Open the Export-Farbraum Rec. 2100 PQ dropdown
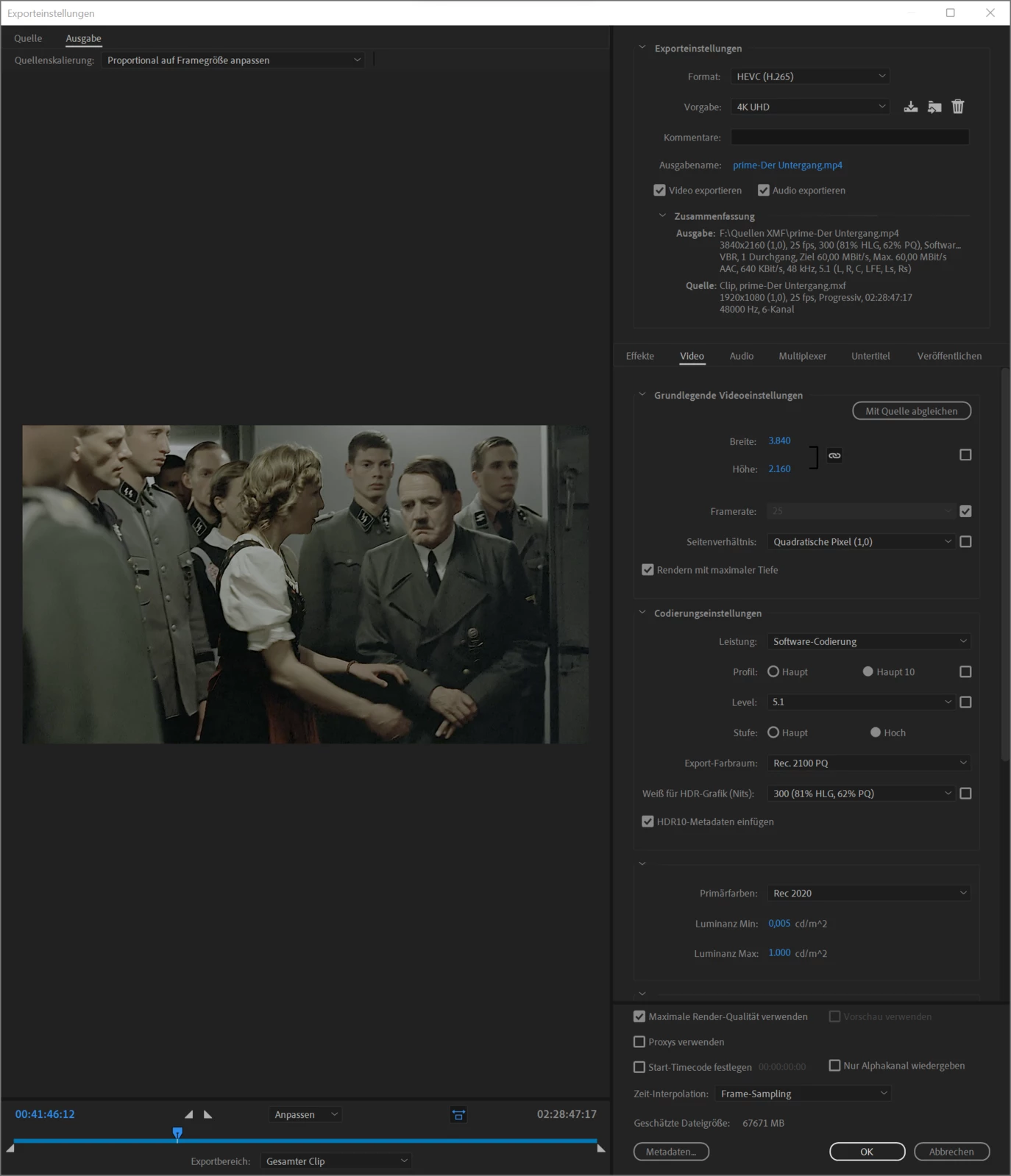 (869, 763)
